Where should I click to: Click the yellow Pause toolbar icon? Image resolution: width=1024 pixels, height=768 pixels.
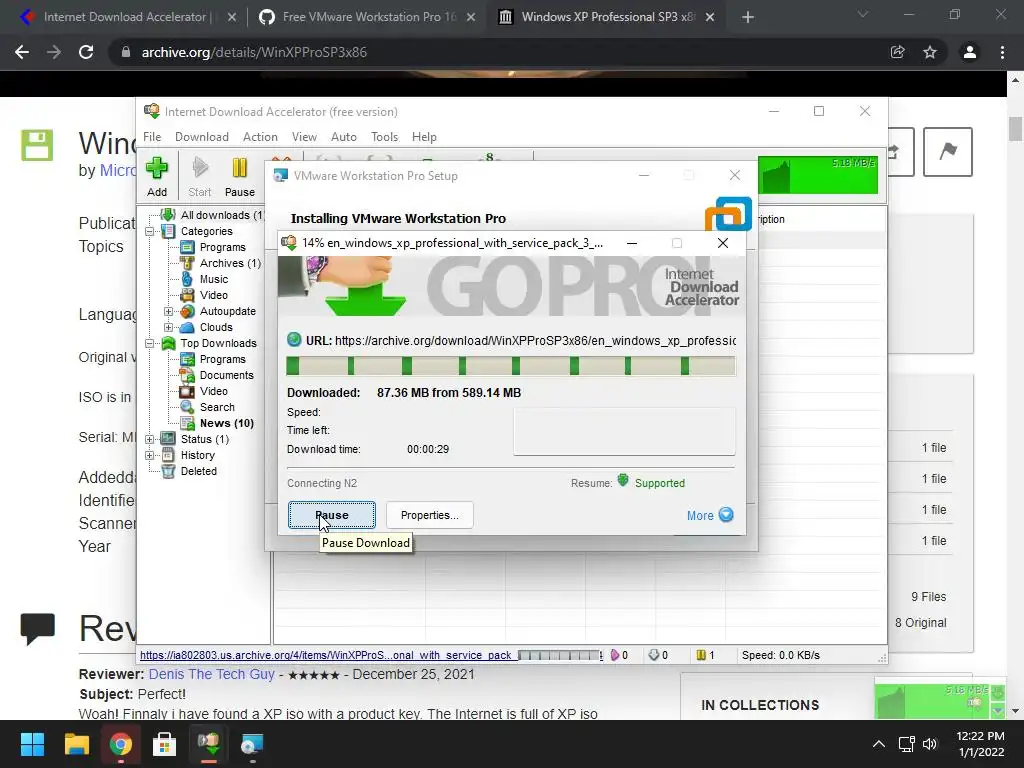(240, 168)
